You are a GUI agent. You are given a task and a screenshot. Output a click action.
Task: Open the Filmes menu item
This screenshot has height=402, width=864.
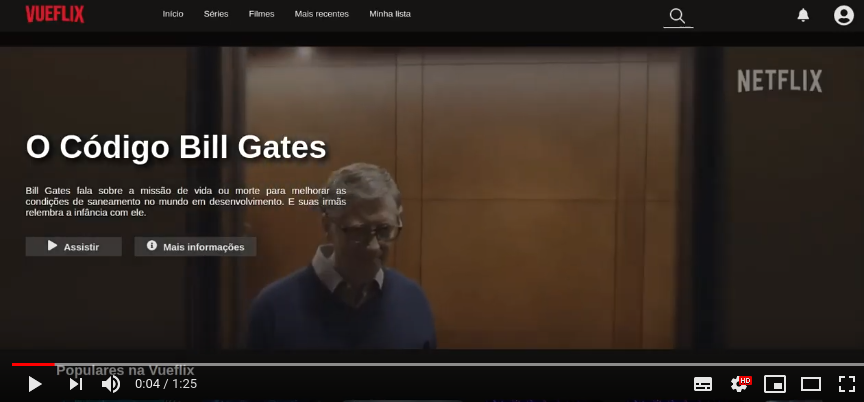[x=261, y=14]
